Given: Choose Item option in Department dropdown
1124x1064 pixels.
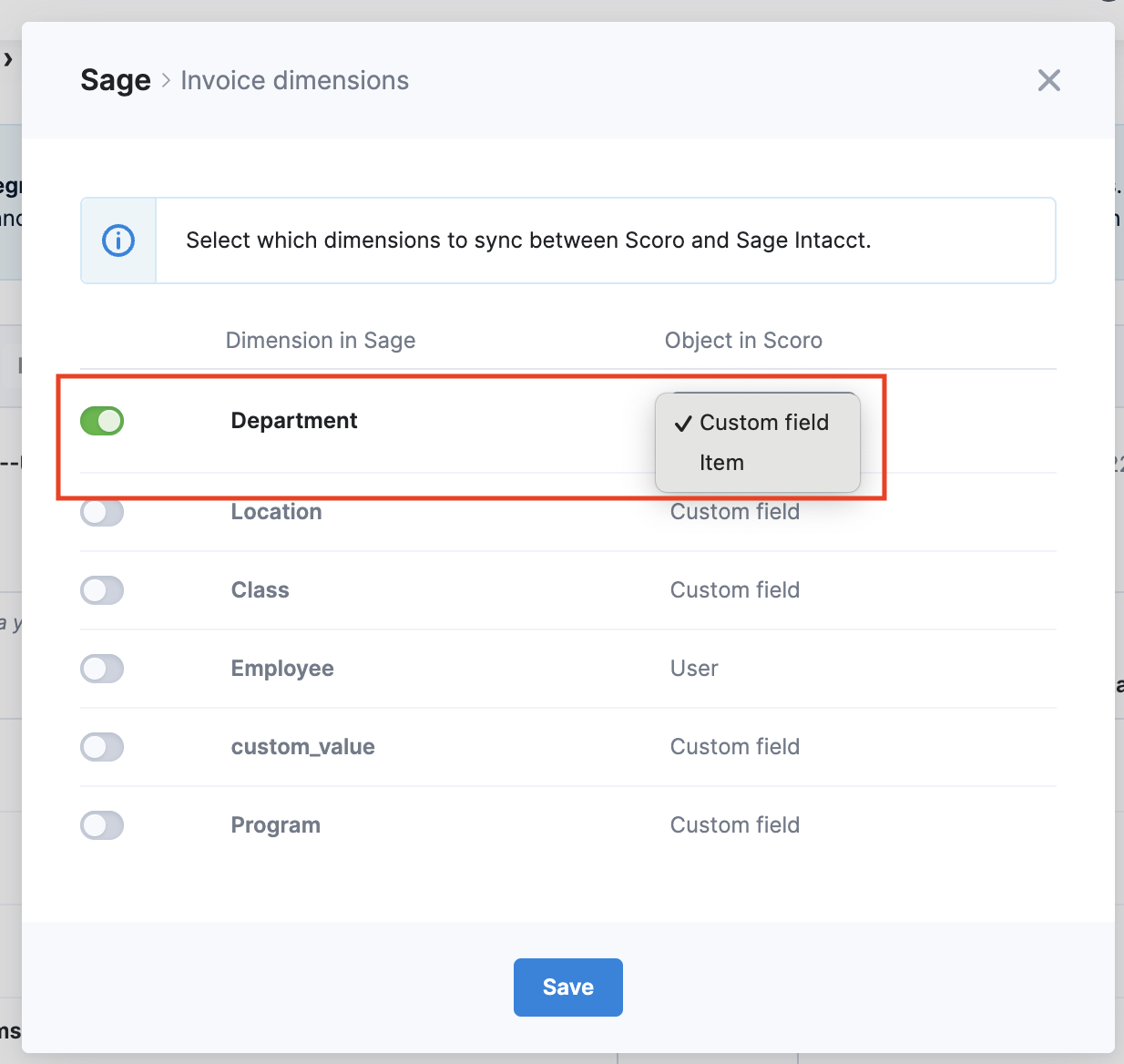Looking at the screenshot, I should (x=758, y=463).
